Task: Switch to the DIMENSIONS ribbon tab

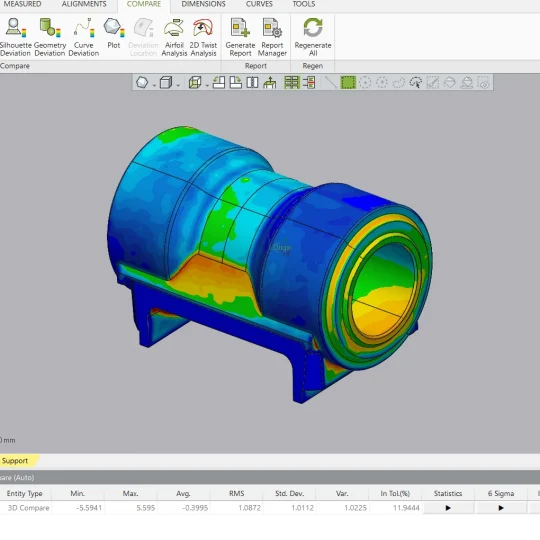Action: (204, 4)
